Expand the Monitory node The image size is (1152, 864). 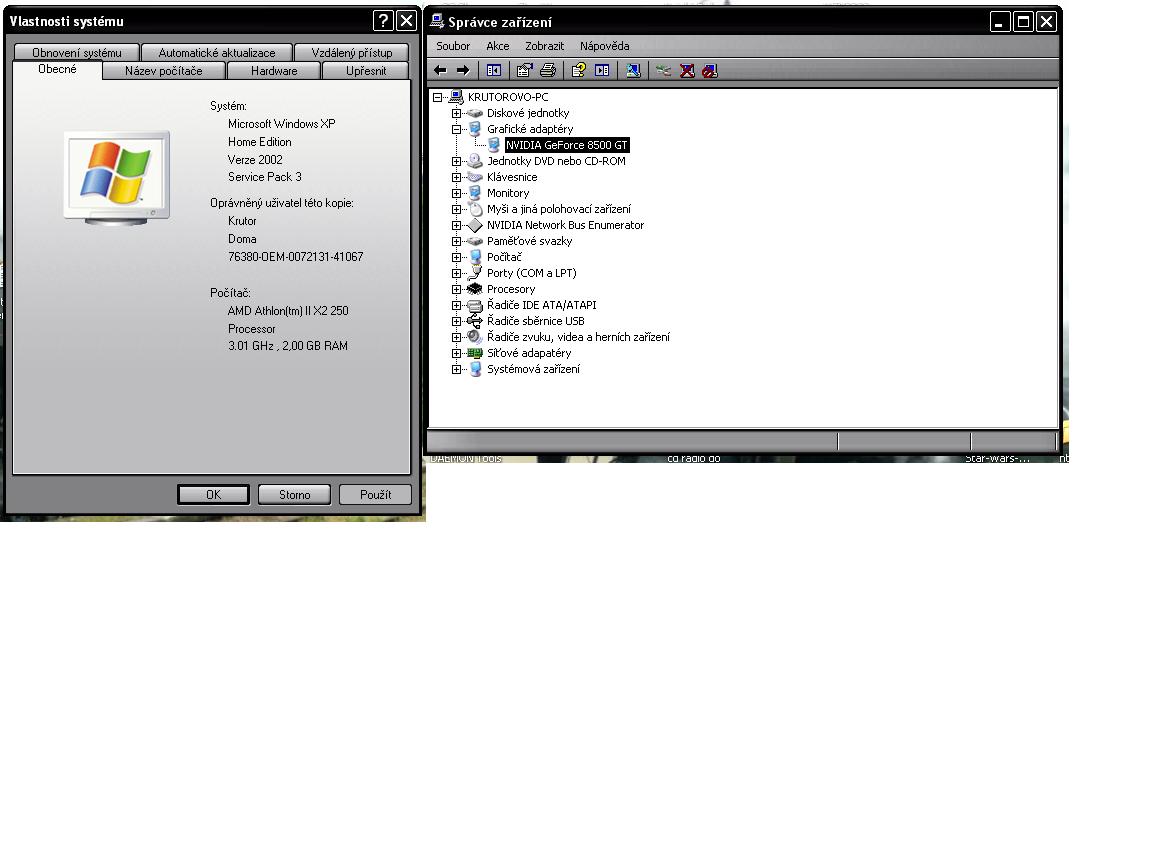[x=456, y=193]
